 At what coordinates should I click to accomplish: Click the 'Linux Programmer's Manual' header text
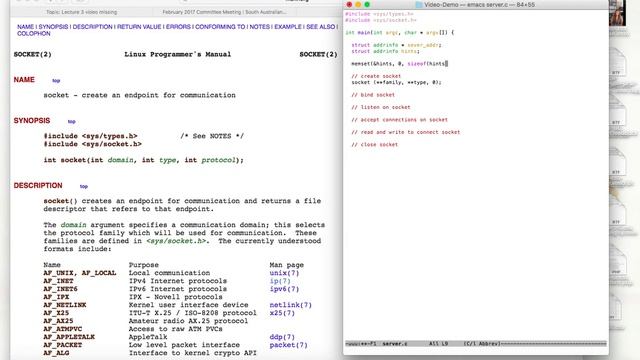178,54
